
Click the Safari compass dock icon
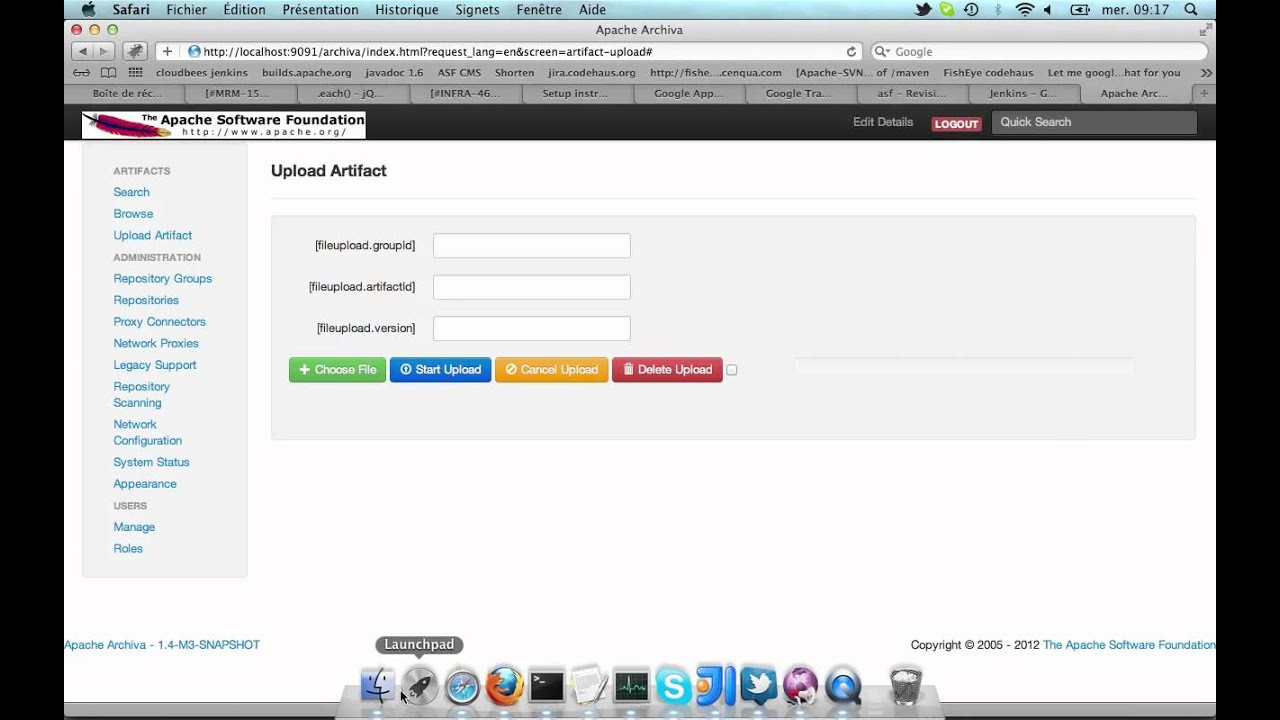(x=462, y=686)
